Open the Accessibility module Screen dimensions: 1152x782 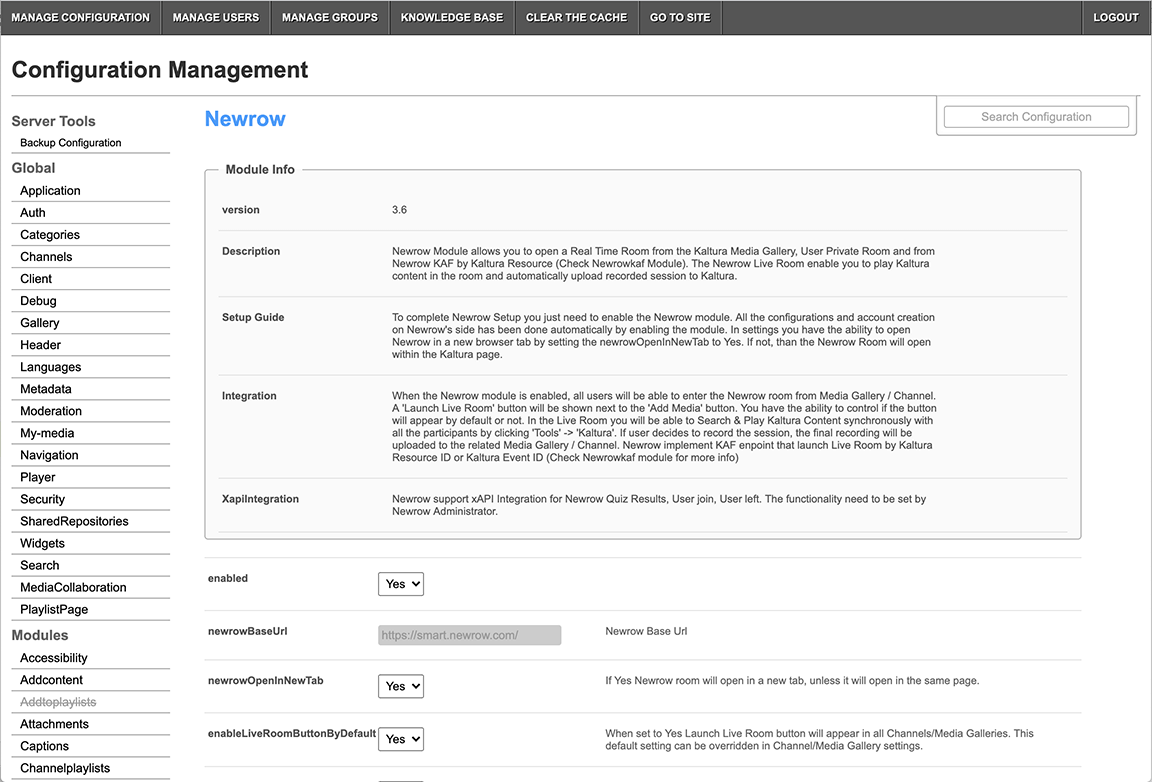click(54, 658)
